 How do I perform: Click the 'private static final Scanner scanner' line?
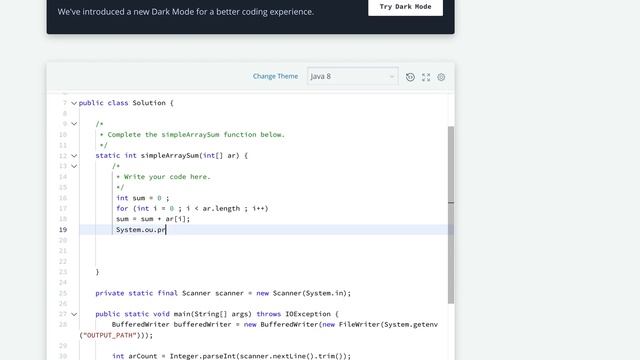pos(223,293)
